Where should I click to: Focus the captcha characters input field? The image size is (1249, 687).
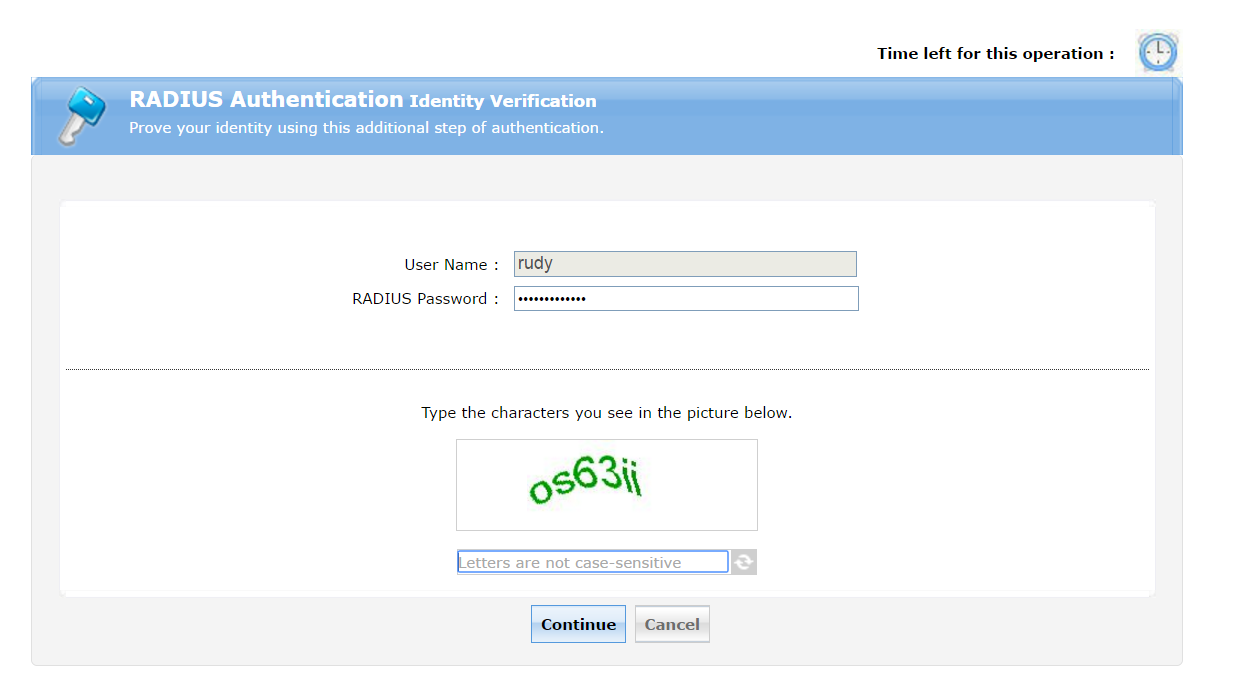(x=592, y=563)
